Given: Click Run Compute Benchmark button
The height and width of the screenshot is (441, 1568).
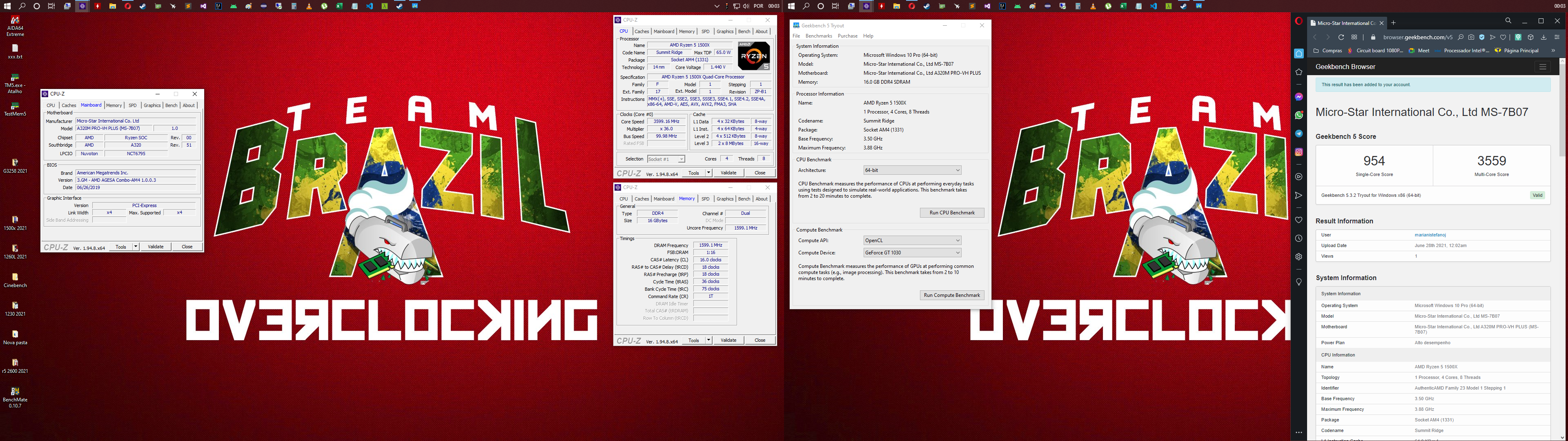Looking at the screenshot, I should [x=952, y=295].
